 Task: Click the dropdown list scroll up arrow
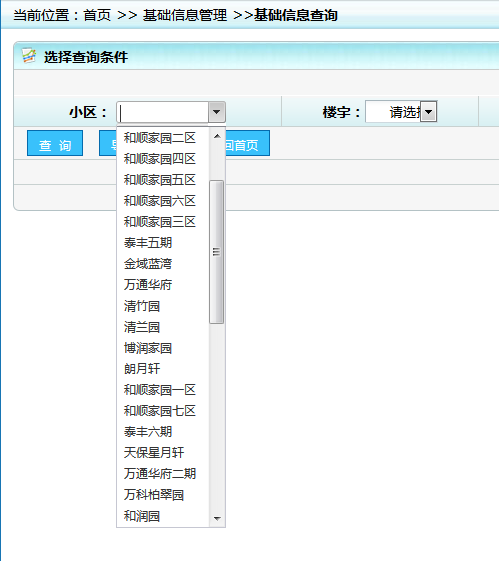(x=217, y=136)
